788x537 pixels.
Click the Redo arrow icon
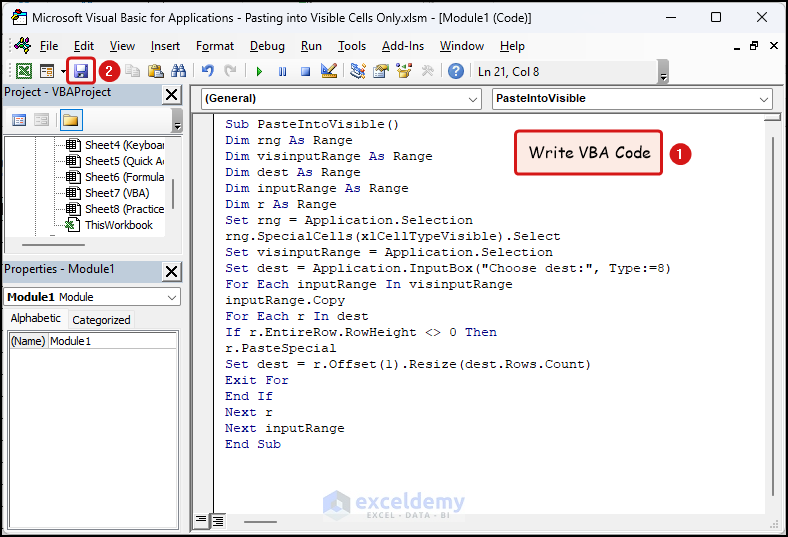[230, 71]
